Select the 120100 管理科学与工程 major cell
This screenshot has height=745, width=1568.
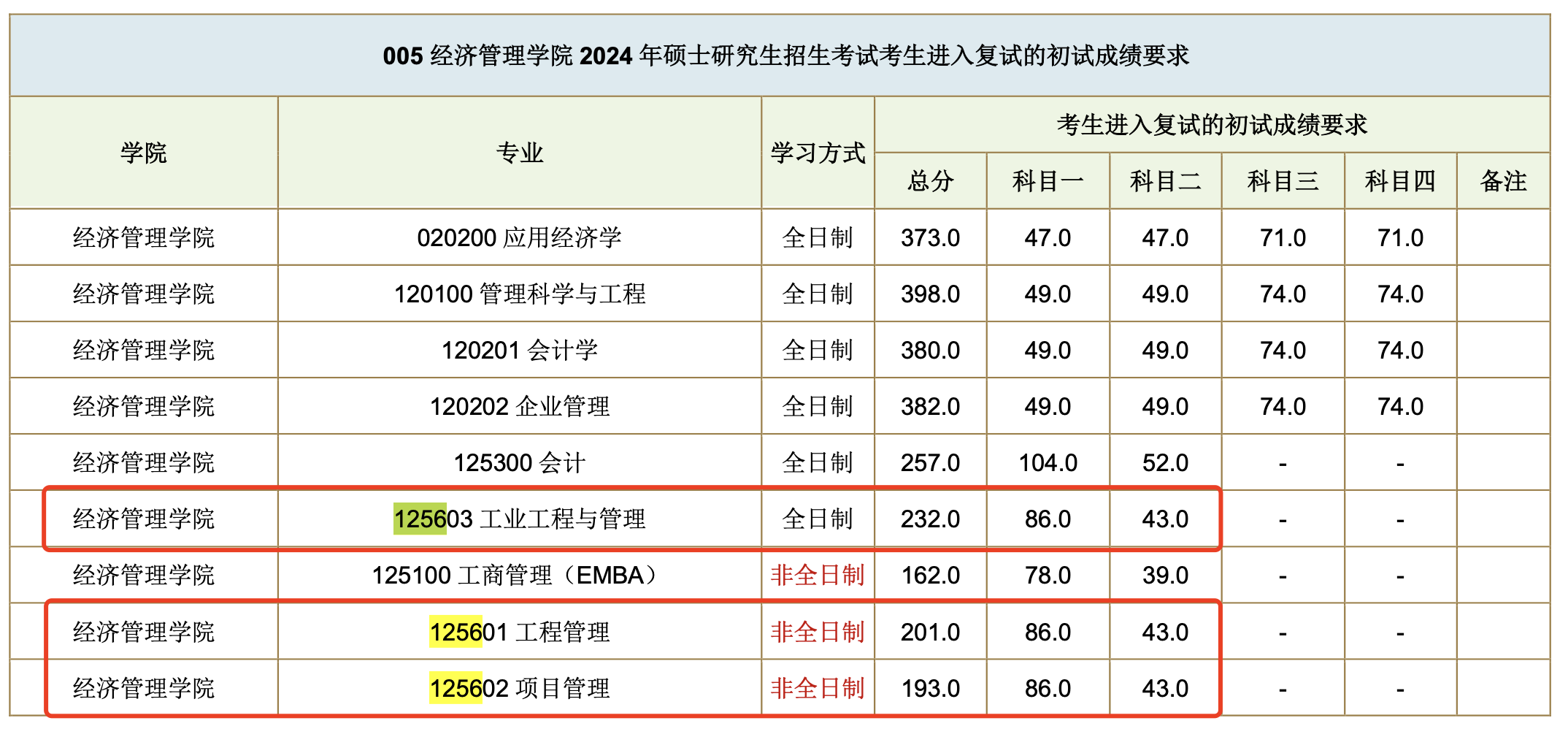pyautogui.click(x=520, y=294)
